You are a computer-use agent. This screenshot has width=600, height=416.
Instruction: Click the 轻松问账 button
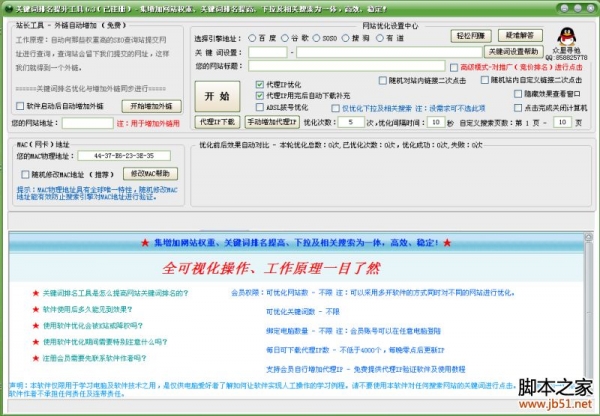[471, 36]
